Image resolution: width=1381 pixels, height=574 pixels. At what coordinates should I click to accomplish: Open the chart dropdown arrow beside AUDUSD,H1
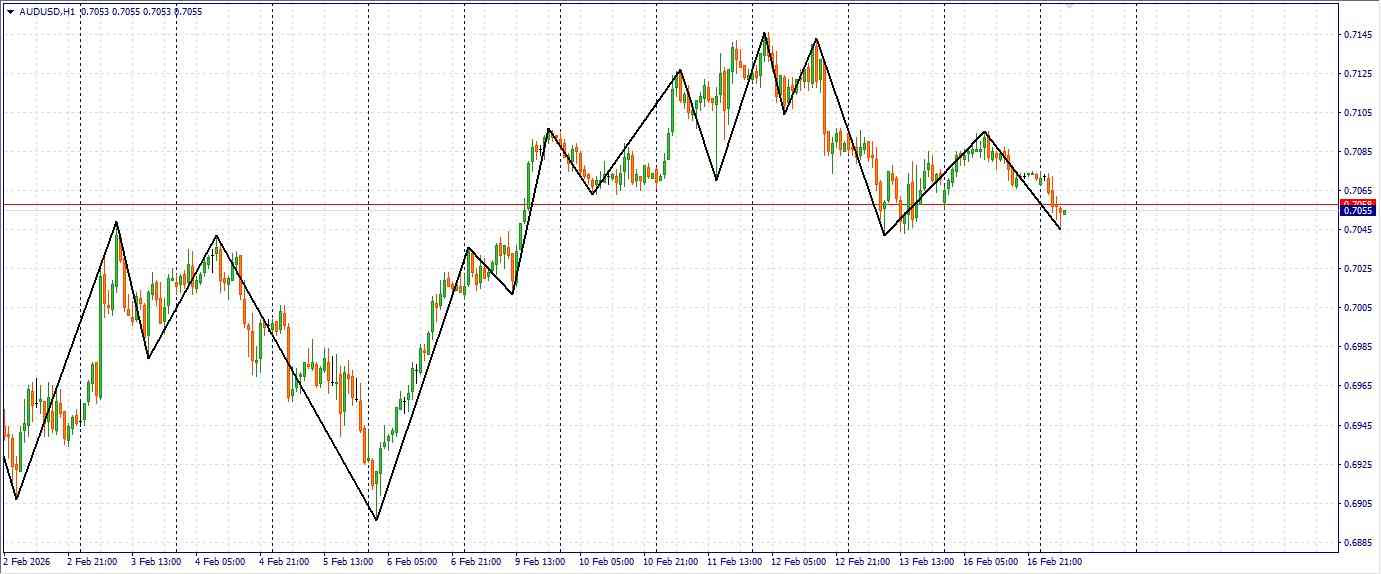coord(10,12)
